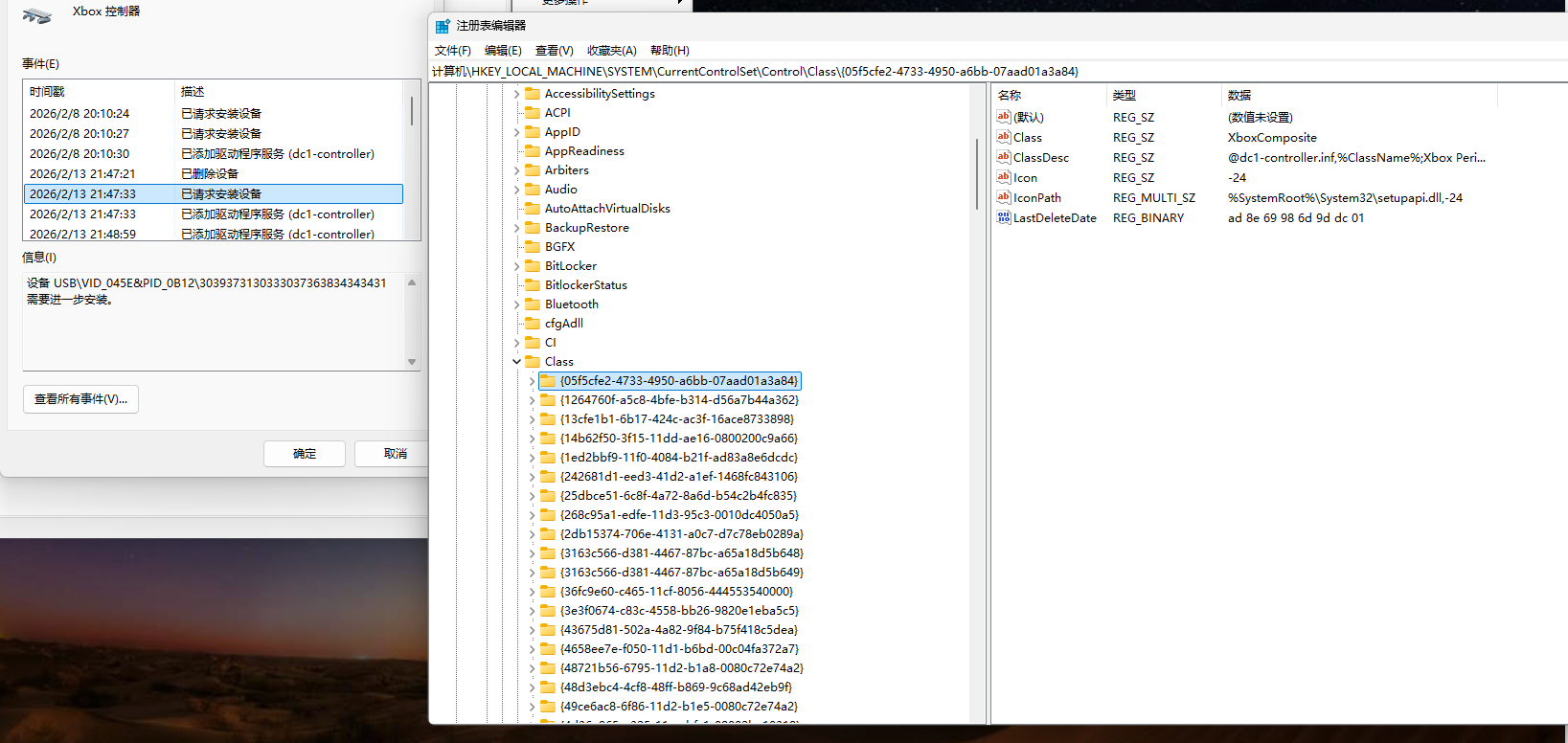Click the BackupRestore folder icon

click(534, 228)
